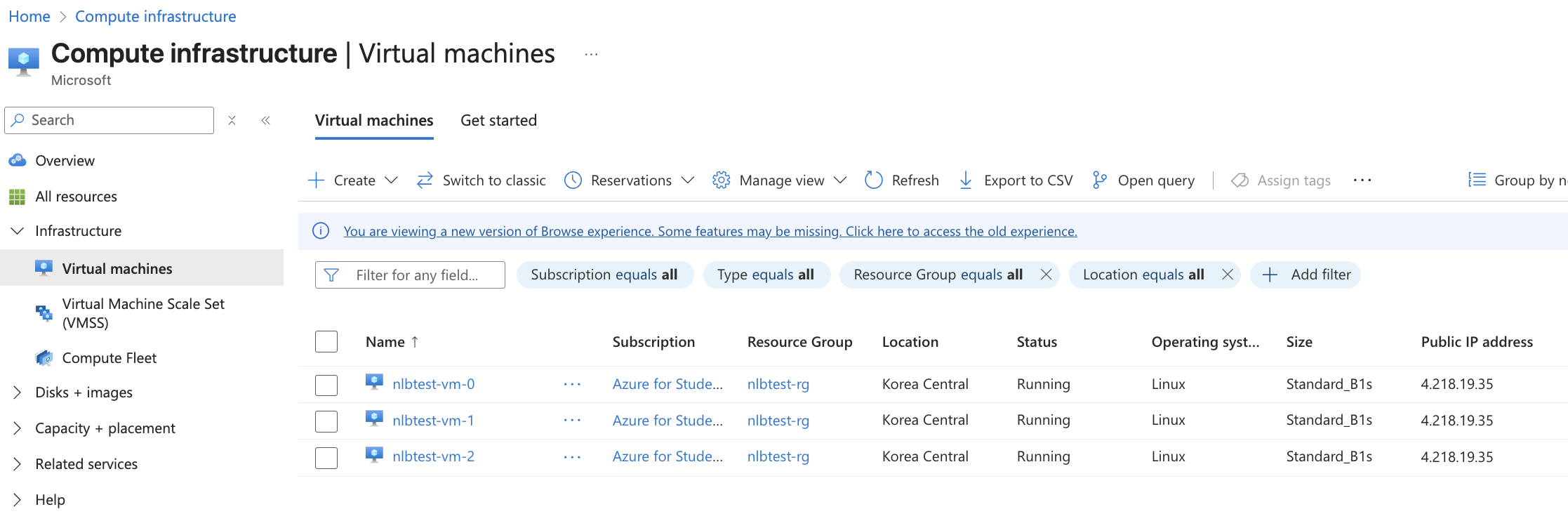This screenshot has height=528, width=1568.
Task: Toggle the select-all checkbox in table header
Action: (x=326, y=342)
